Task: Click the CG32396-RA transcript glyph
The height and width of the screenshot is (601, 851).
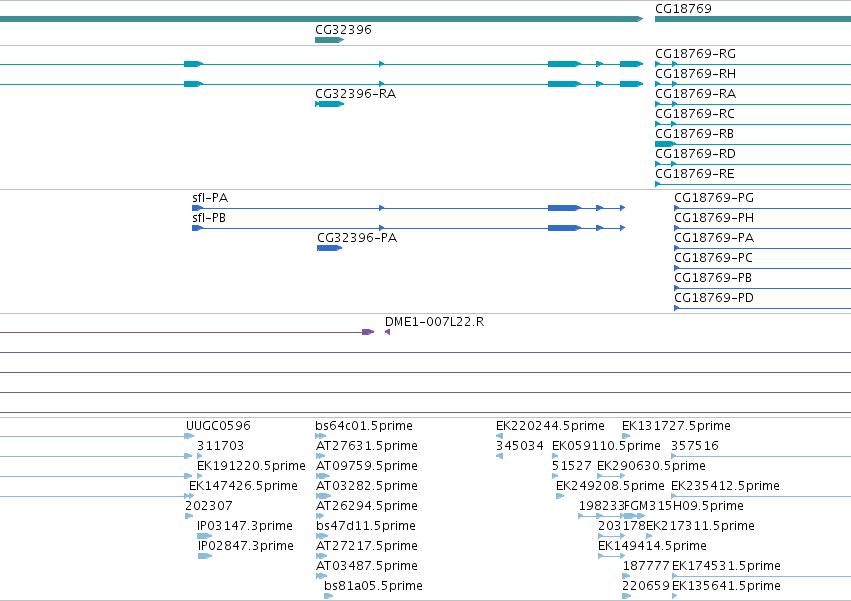Action: [x=329, y=104]
